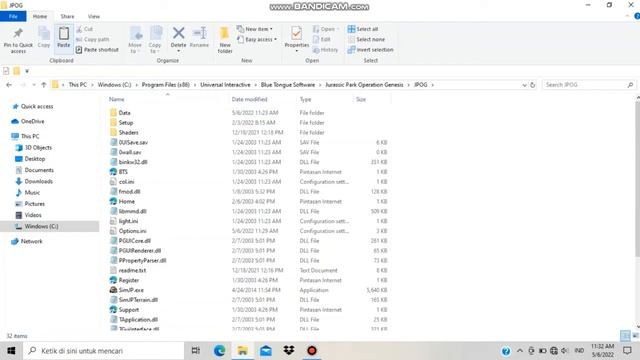Open the New item dropdown
The image size is (640, 360).
(255, 29)
